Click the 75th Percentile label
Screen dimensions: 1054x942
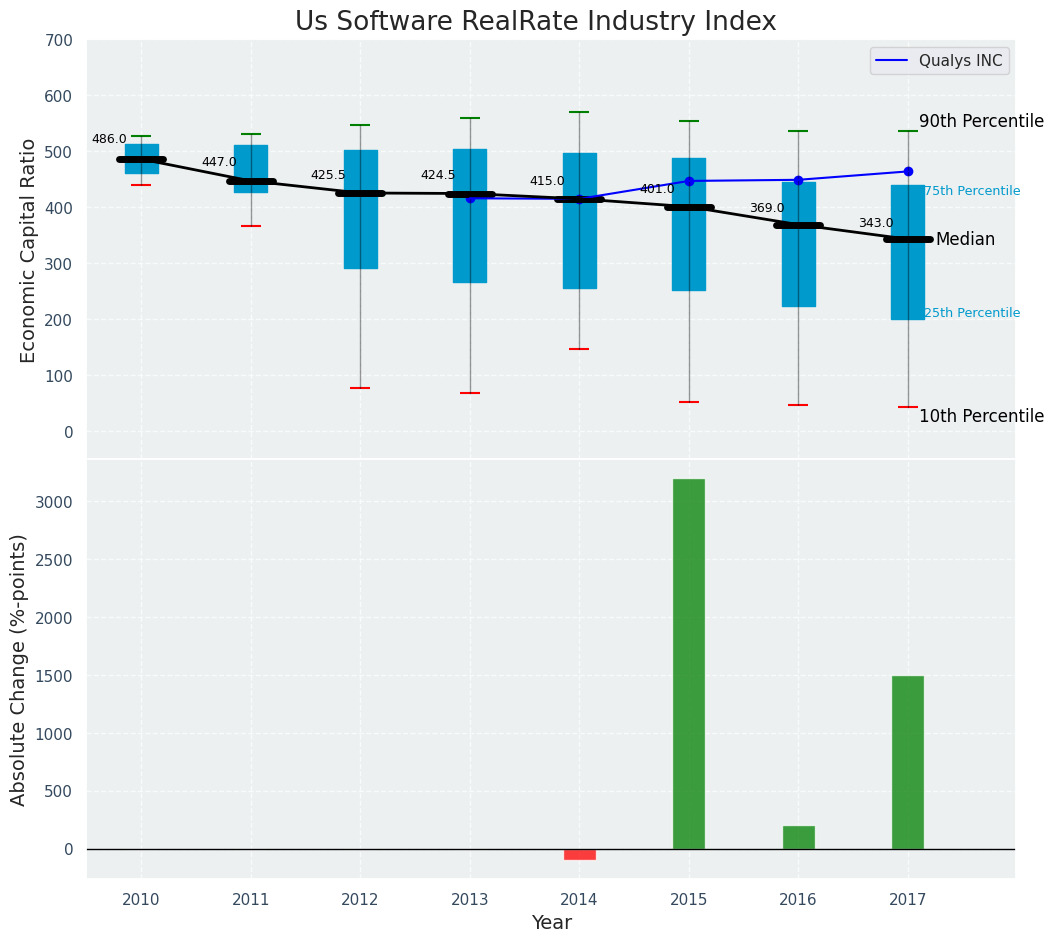pyautogui.click(x=972, y=191)
